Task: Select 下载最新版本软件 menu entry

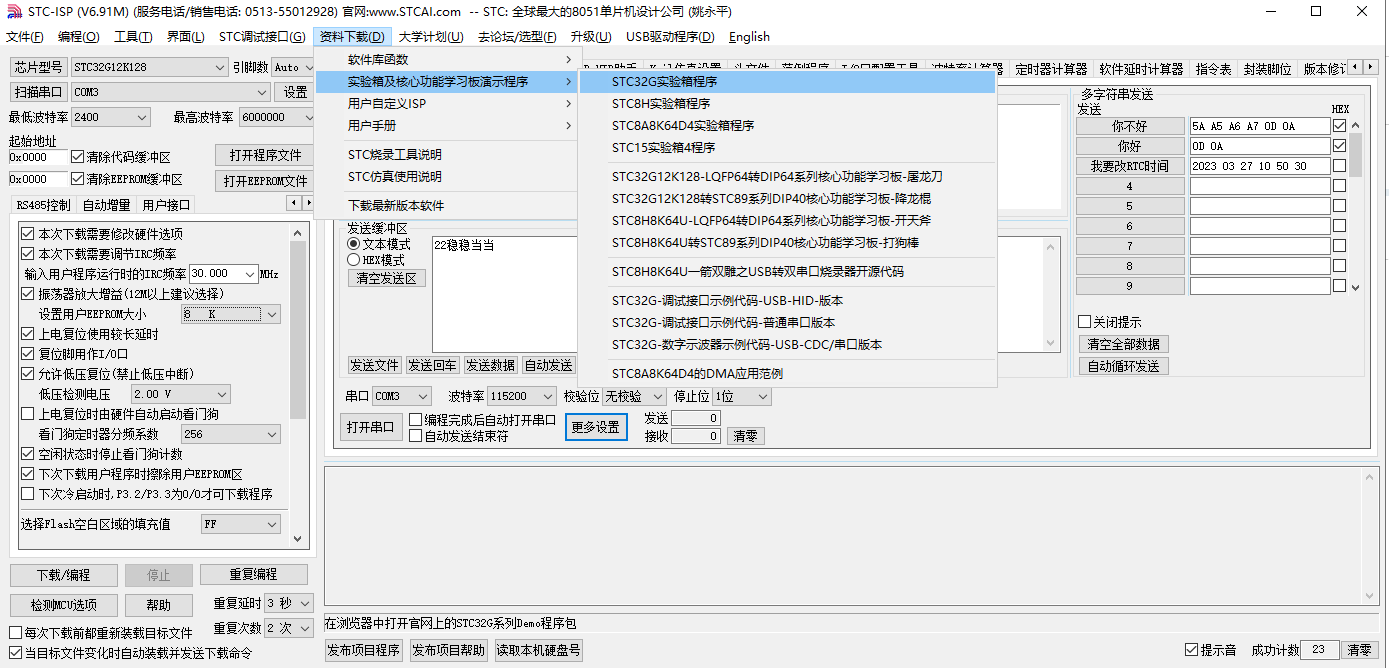Action: (x=446, y=205)
